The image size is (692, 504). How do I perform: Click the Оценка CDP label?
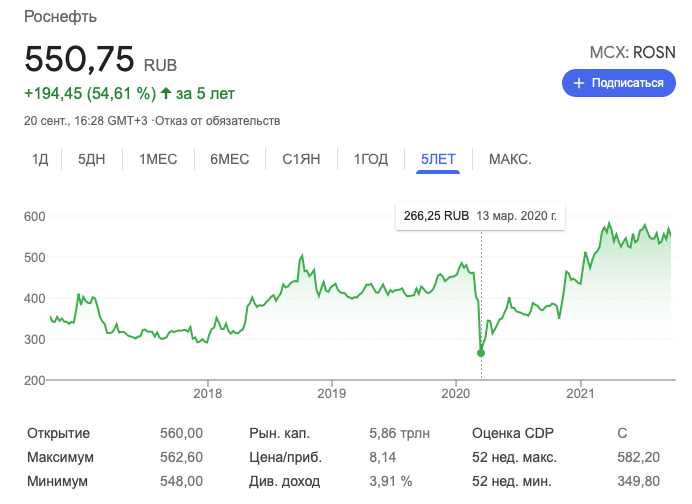513,433
